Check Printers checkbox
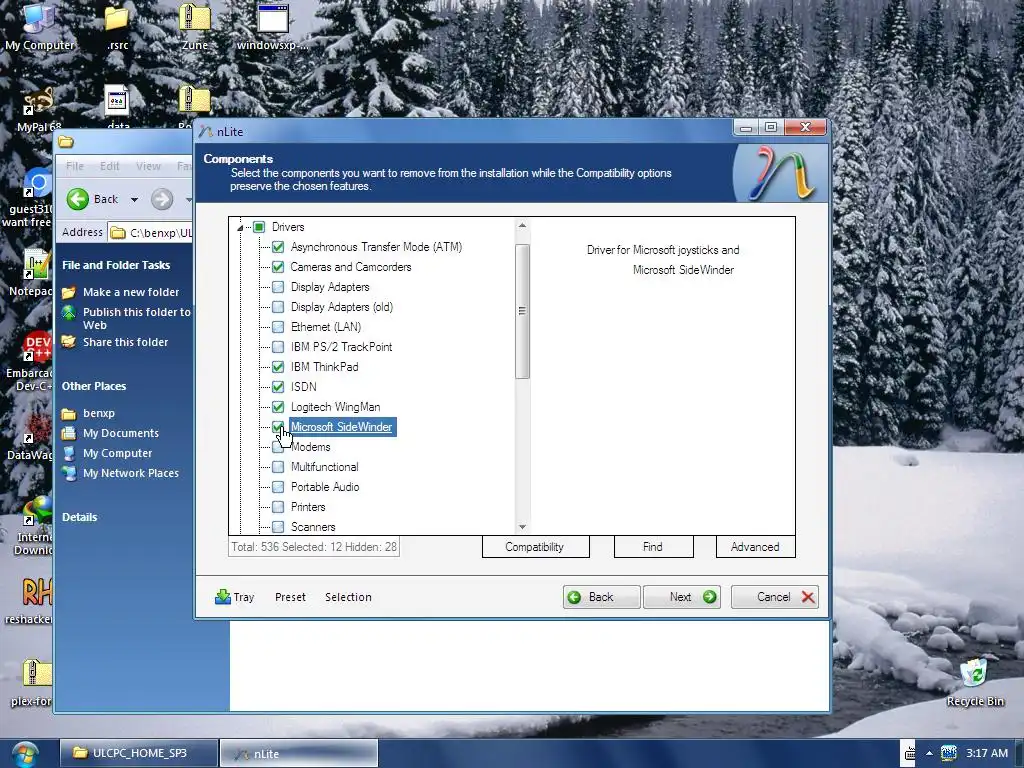 click(x=278, y=507)
